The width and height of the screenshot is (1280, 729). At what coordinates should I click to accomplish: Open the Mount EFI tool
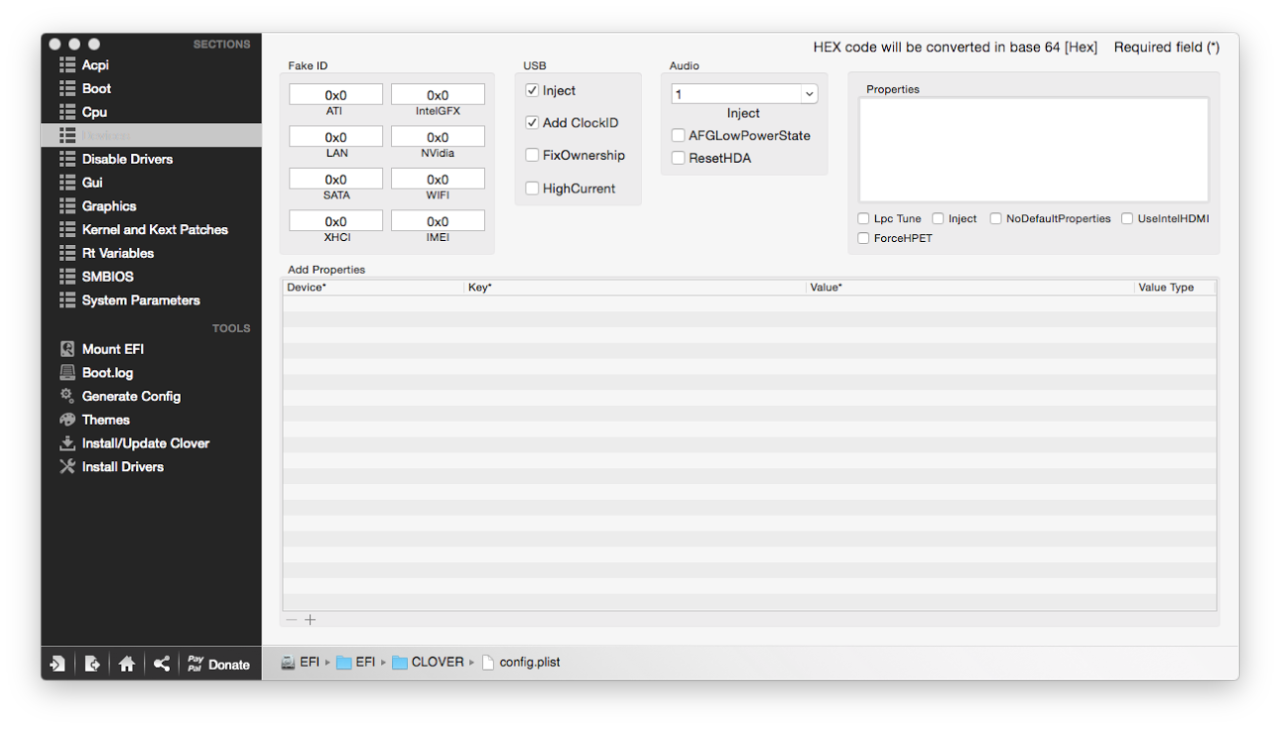[x=102, y=349]
